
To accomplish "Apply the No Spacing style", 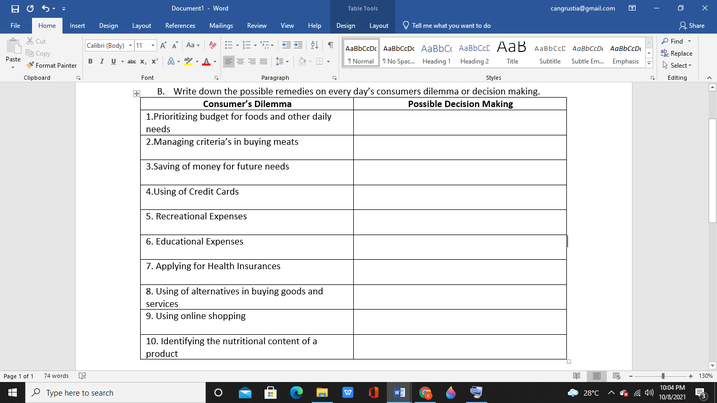I will pyautogui.click(x=398, y=53).
